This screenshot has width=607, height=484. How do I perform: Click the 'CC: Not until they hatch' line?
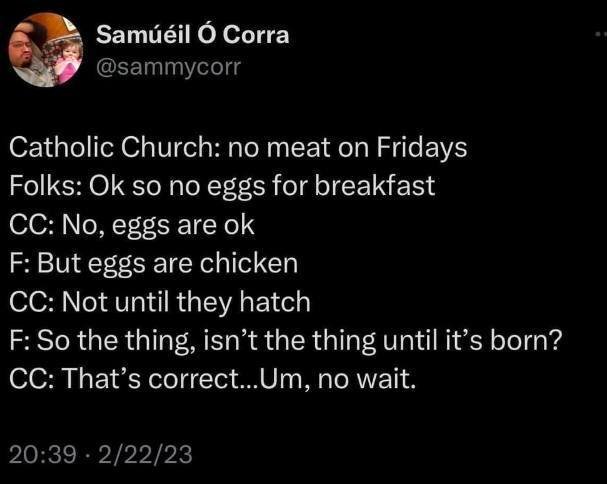160,301
